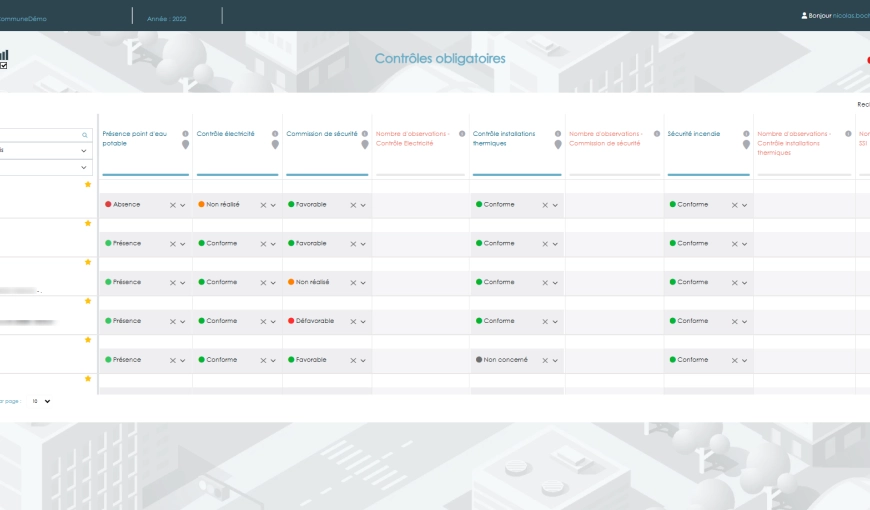
Task: Expand first filter dropdown below search field
Action: (x=84, y=151)
